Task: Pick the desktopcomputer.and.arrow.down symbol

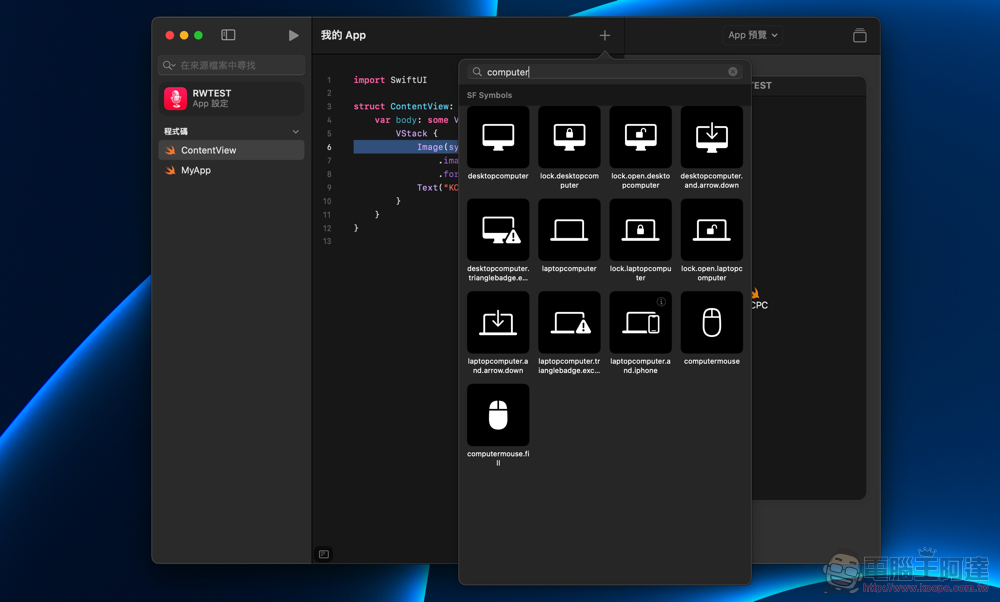Action: [x=711, y=137]
